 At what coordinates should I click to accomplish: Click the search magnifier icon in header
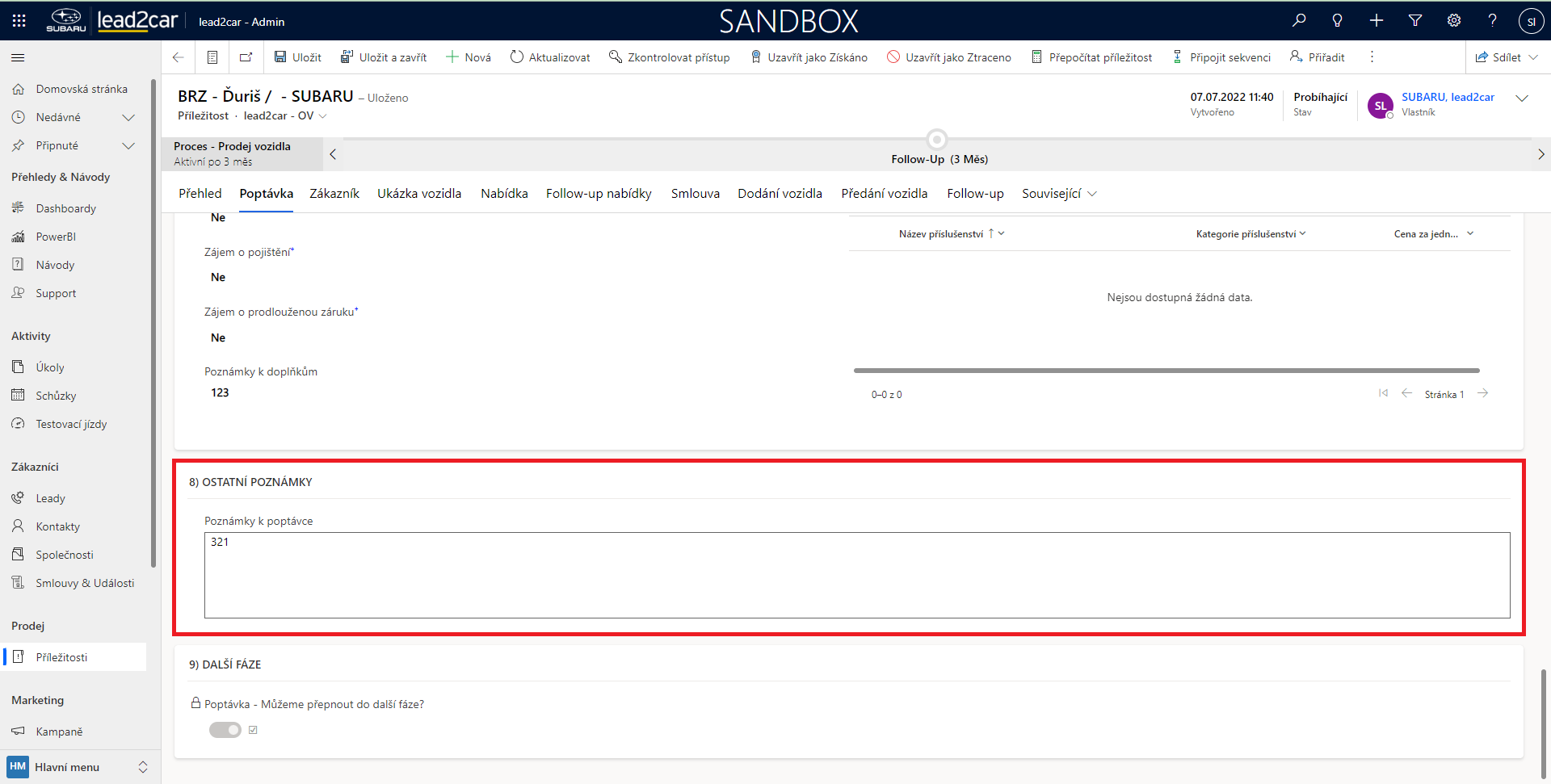1299,21
